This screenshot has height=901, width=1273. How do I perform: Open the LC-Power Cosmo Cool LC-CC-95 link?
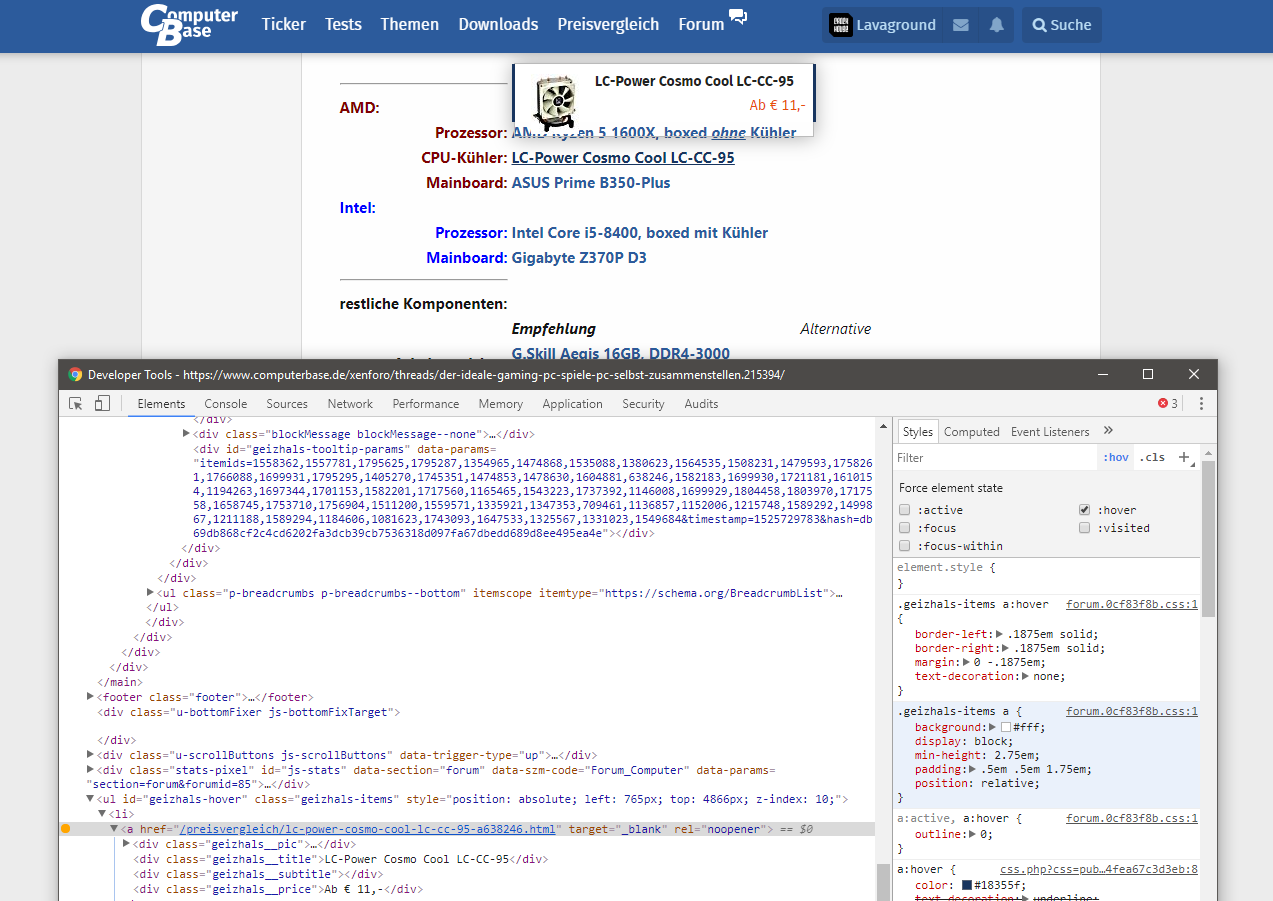pos(623,158)
